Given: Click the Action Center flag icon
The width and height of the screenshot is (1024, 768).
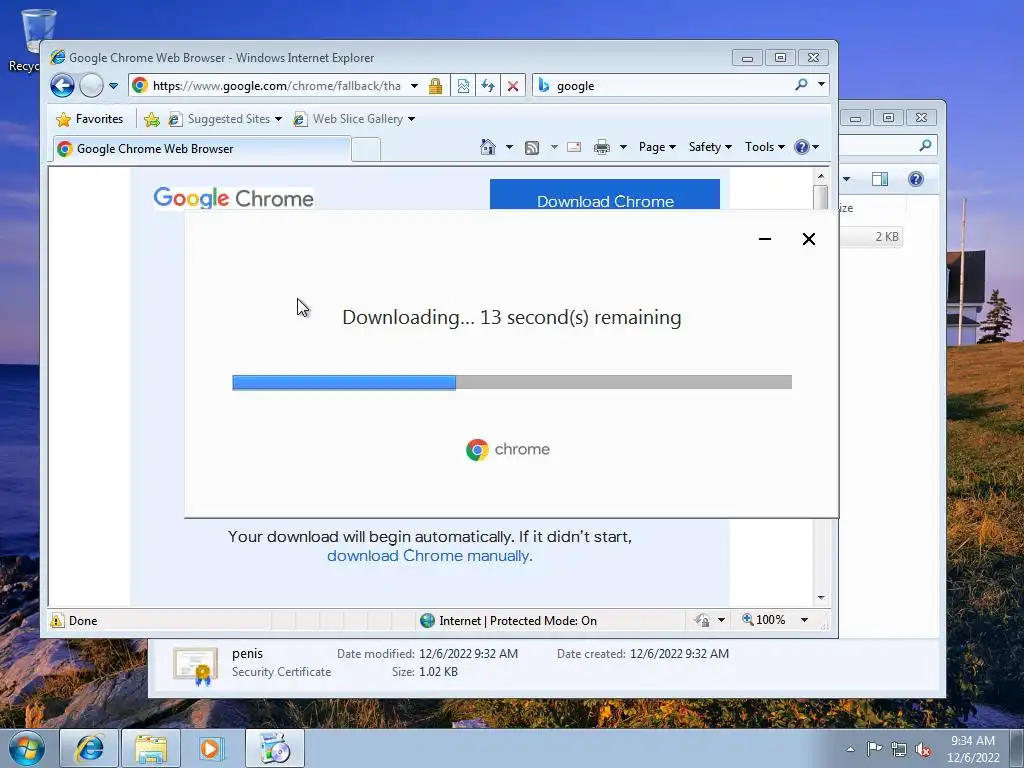Looking at the screenshot, I should pos(874,749).
